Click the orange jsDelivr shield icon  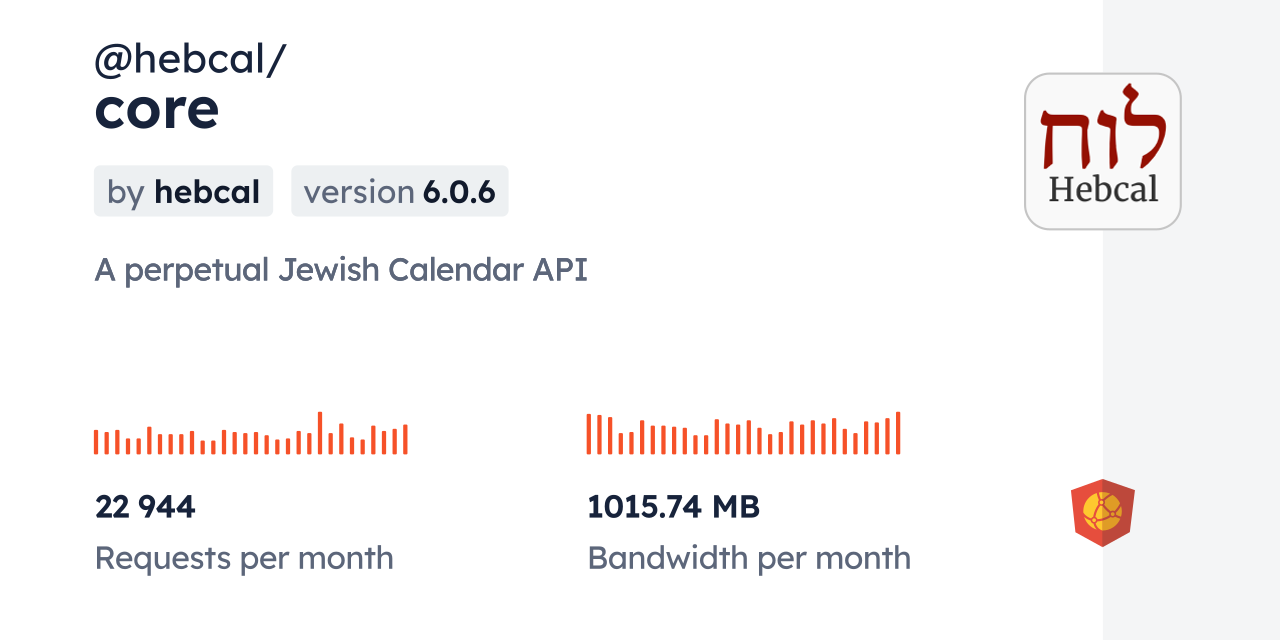1102,512
